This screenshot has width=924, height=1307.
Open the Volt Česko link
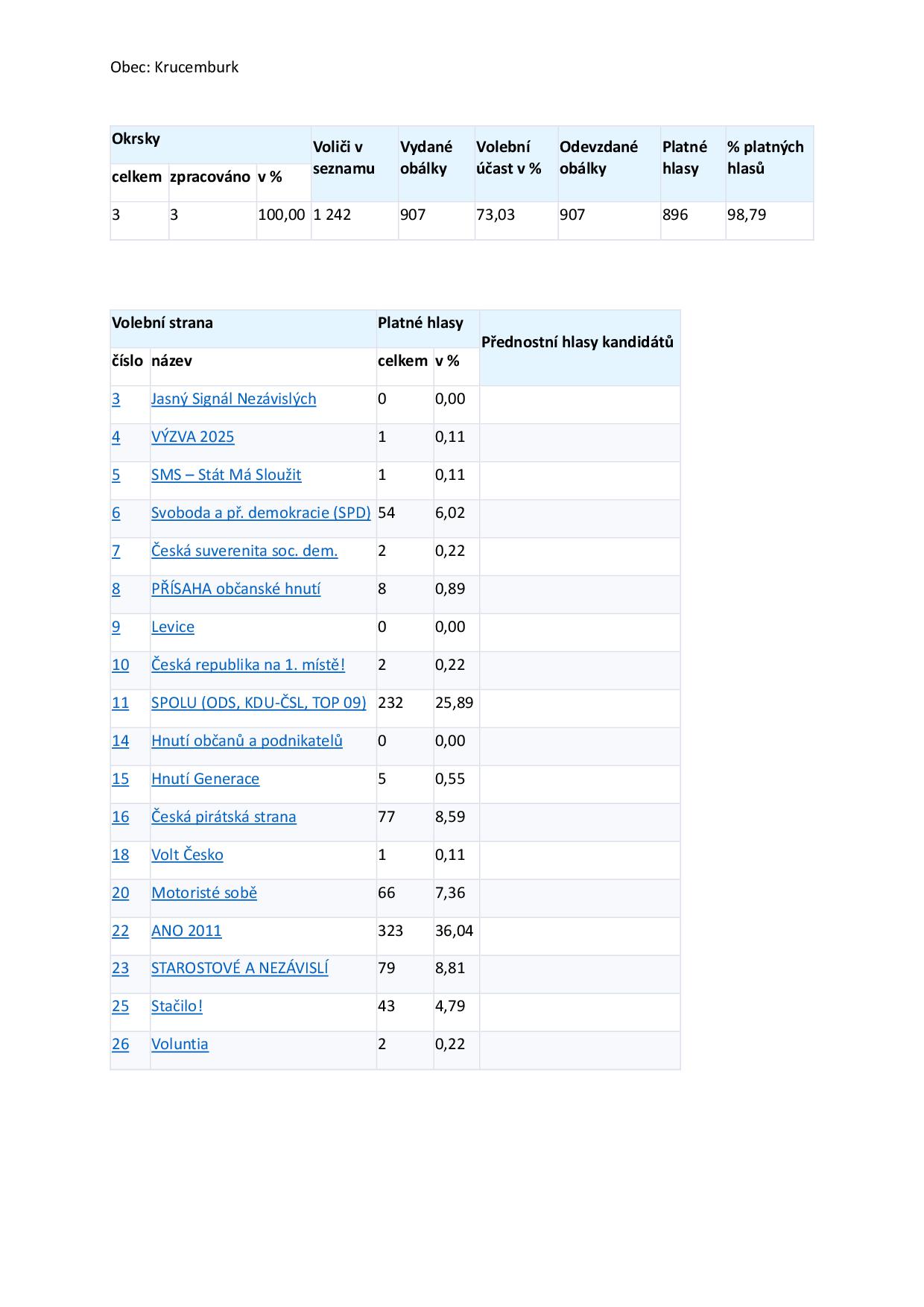pos(187,855)
